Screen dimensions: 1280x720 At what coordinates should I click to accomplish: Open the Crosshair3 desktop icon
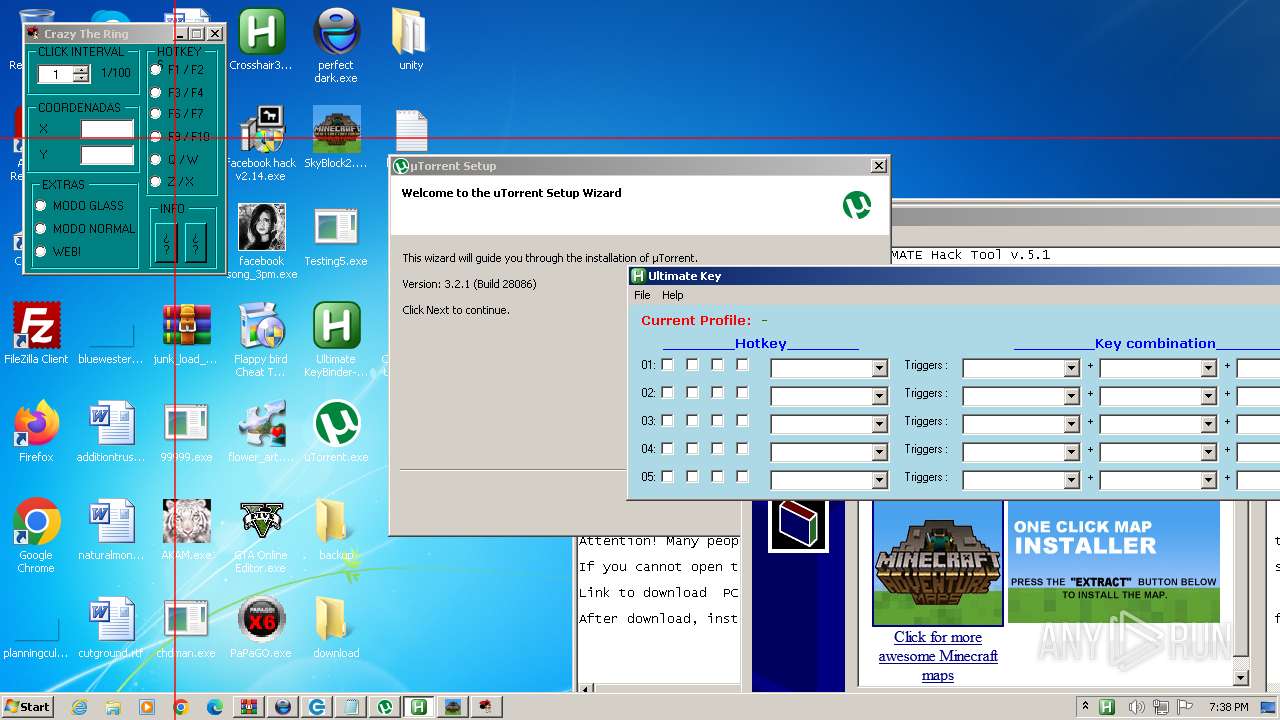[261, 40]
